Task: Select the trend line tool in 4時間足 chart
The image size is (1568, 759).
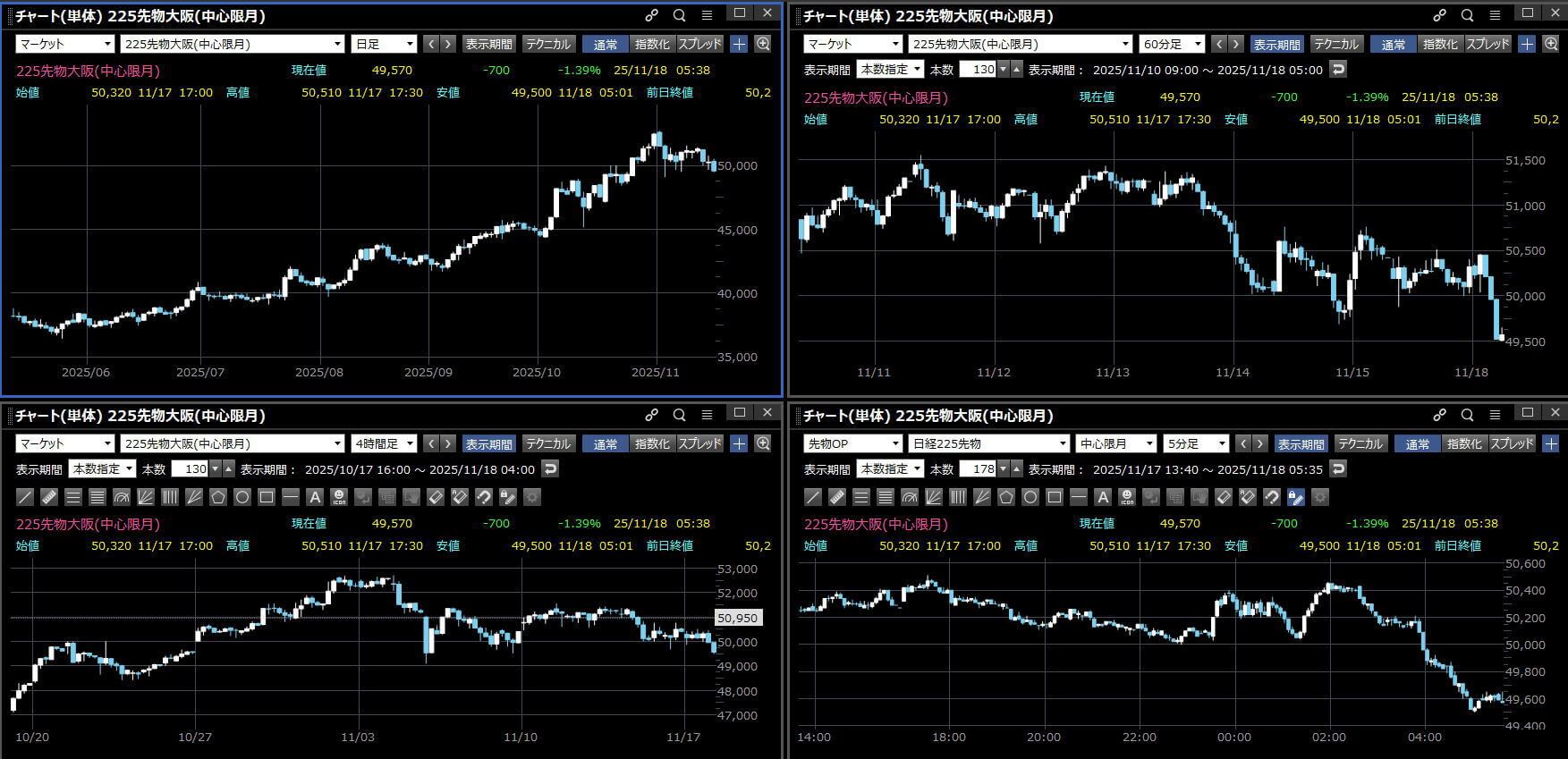Action: (x=25, y=497)
